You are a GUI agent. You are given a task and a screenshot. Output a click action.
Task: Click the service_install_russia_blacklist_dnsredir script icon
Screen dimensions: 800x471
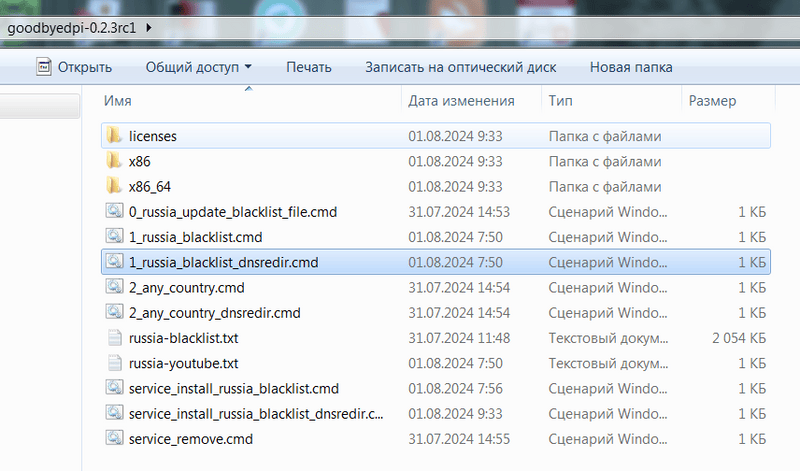(x=114, y=413)
